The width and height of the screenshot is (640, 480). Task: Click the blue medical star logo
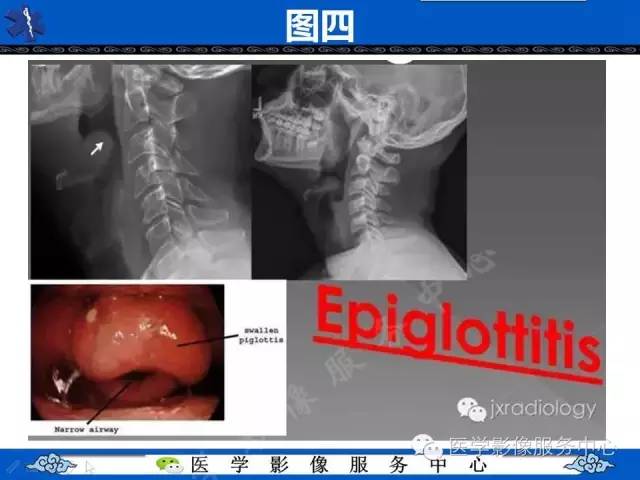(x=24, y=24)
